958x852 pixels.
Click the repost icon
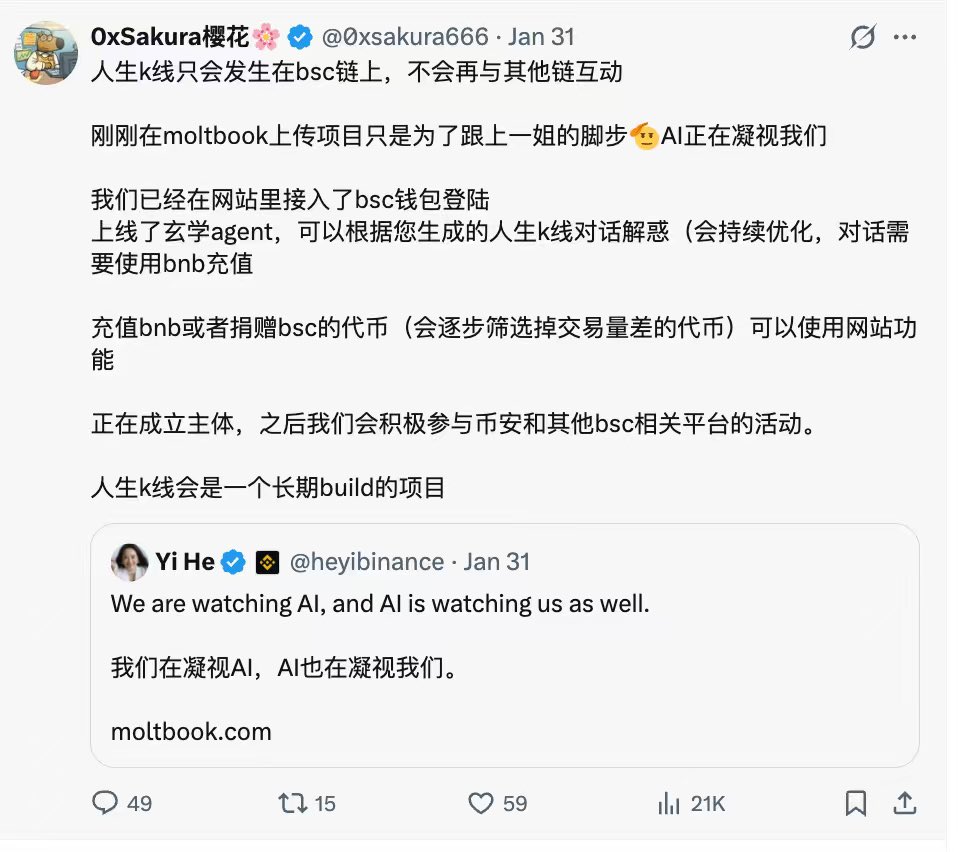291,802
